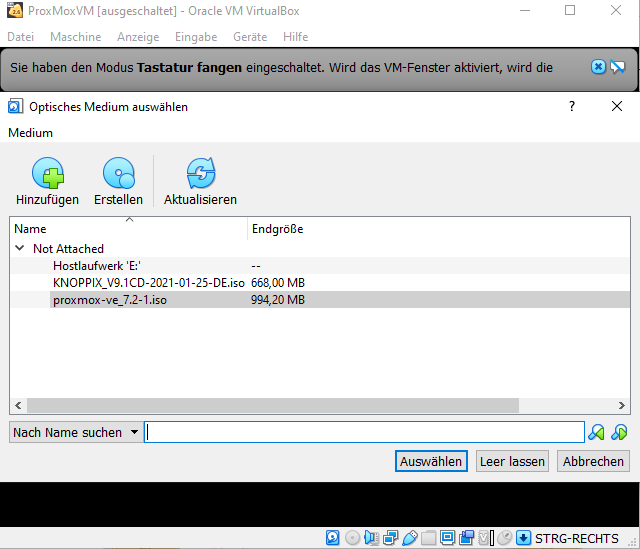Open the Eingabe menu
The image size is (640, 549).
tap(196, 37)
